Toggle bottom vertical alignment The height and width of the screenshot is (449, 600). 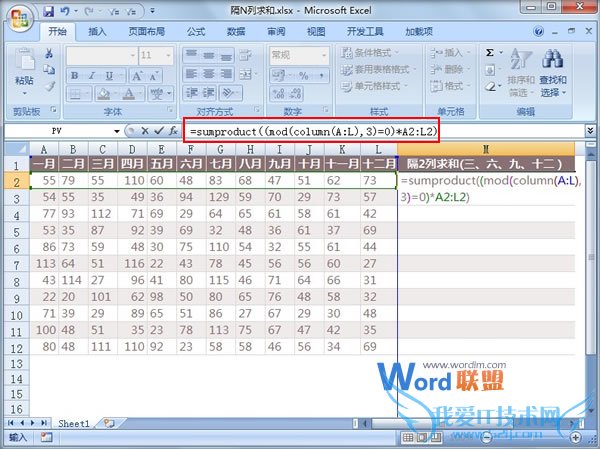226,56
